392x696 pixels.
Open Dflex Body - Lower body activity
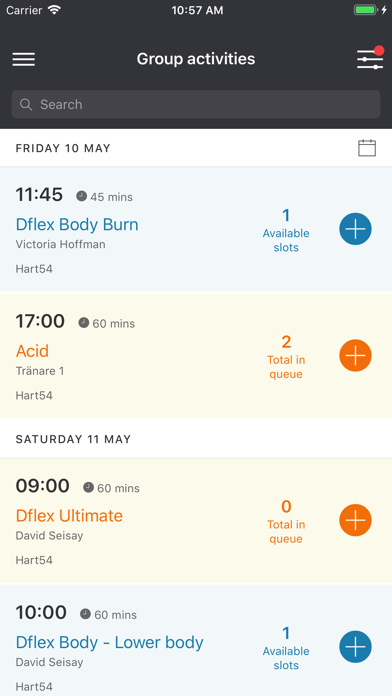coord(109,642)
